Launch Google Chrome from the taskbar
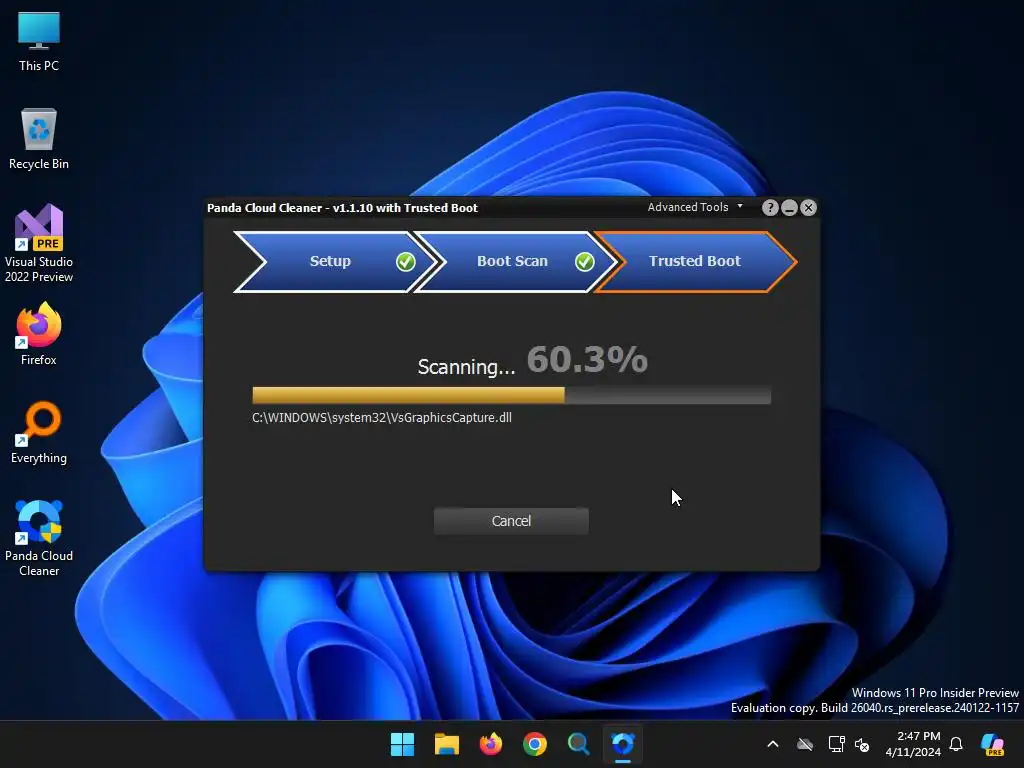This screenshot has width=1024, height=768. point(535,744)
